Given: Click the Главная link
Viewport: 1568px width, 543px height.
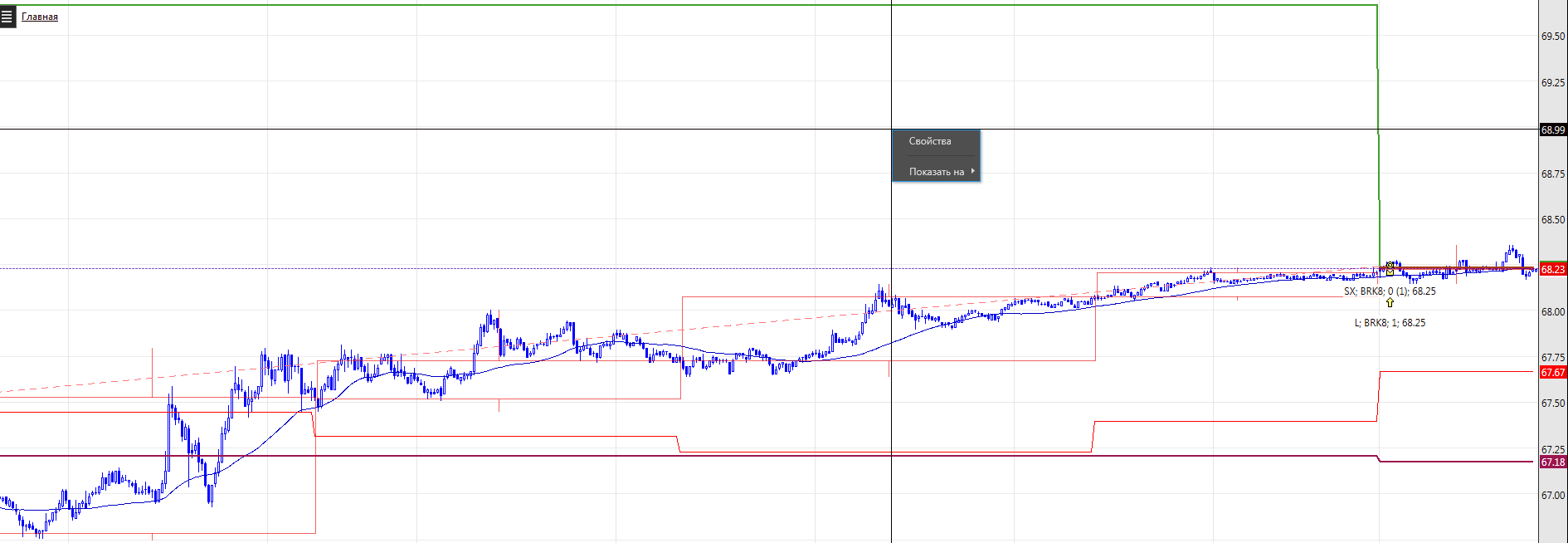Looking at the screenshot, I should tap(40, 17).
